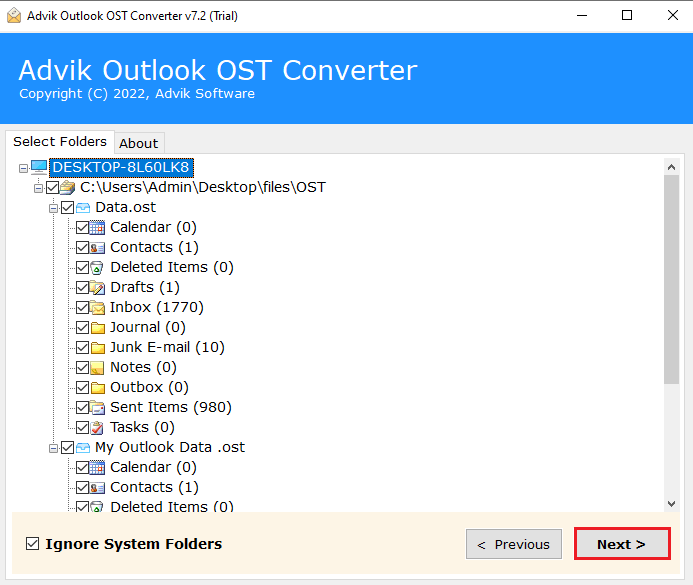693x585 pixels.
Task: Select the DESKTOP-8L60LK8 tree row
Action: (121, 167)
